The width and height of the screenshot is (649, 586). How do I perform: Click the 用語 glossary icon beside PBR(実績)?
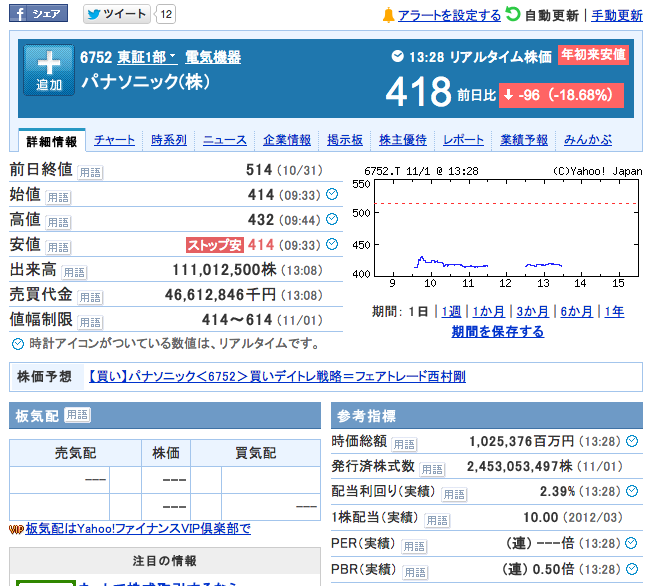(415, 572)
